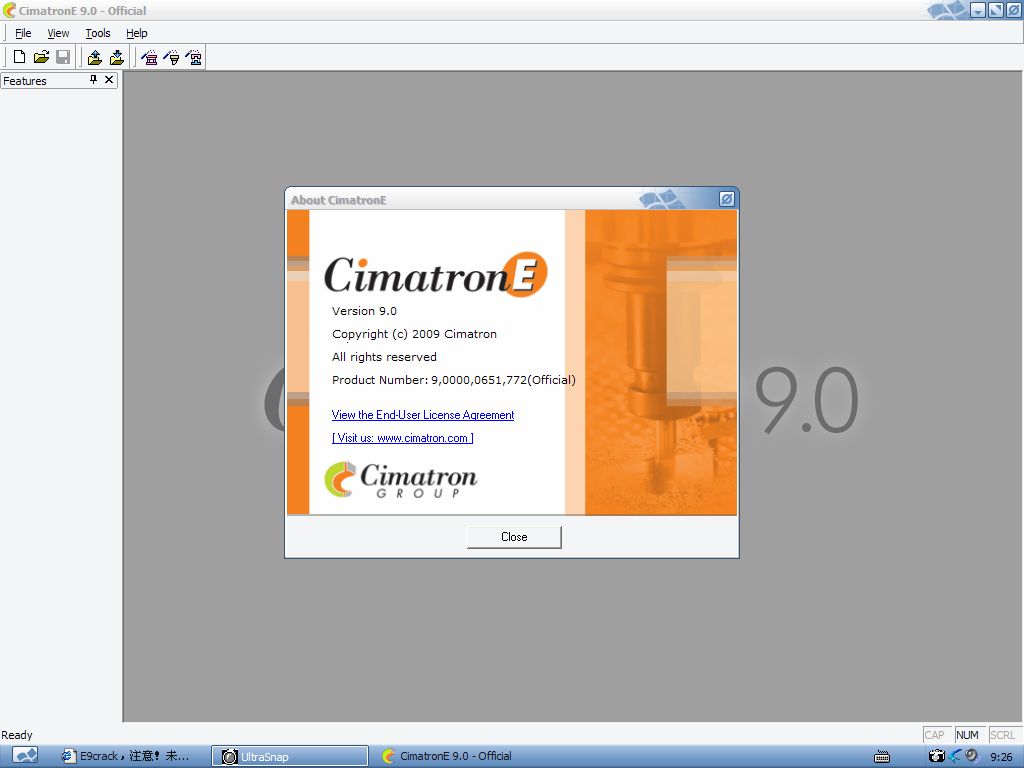Click the 9:26 taskbar clock
The width and height of the screenshot is (1024, 768).
[1000, 757]
